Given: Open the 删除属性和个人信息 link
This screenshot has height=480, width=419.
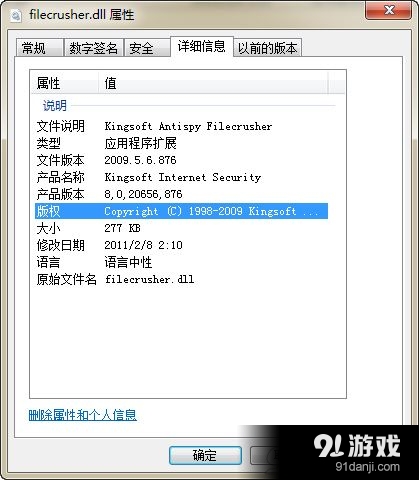Looking at the screenshot, I should point(83,415).
